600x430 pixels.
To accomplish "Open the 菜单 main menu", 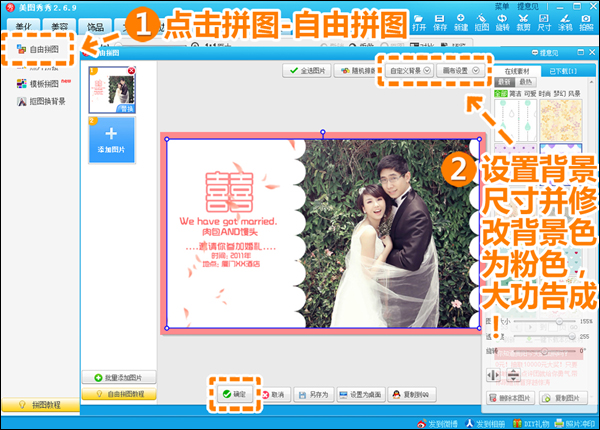I will click(x=502, y=6).
